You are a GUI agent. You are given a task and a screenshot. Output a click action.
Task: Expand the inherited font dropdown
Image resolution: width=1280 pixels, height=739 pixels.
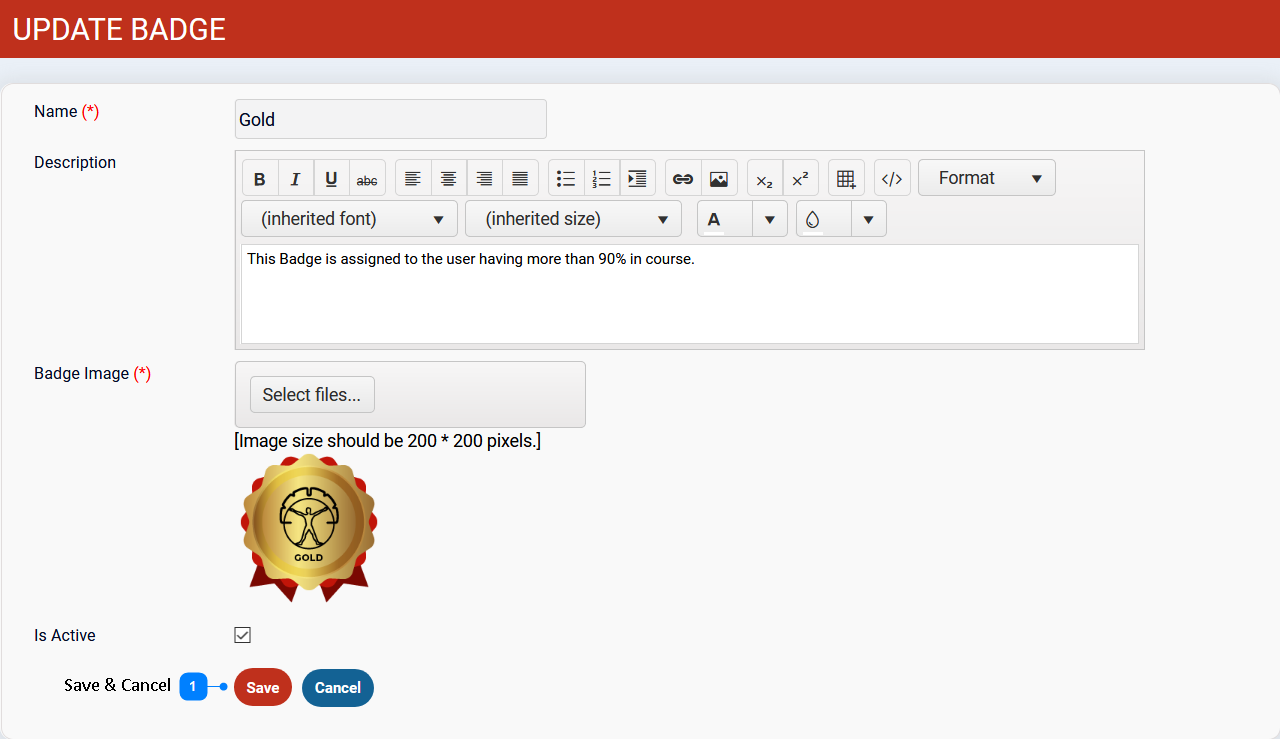349,219
